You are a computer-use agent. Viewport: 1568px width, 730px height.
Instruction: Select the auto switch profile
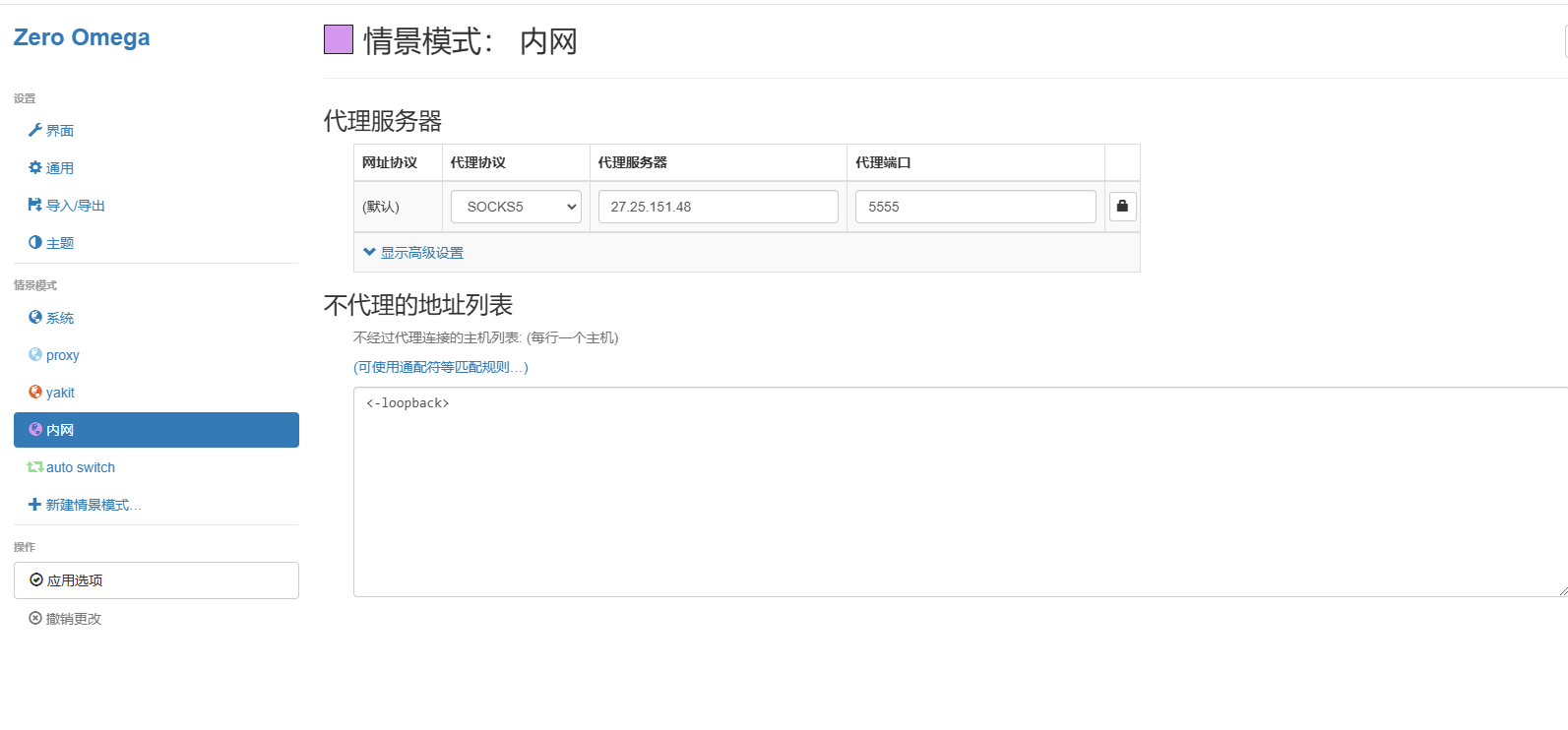(156, 467)
